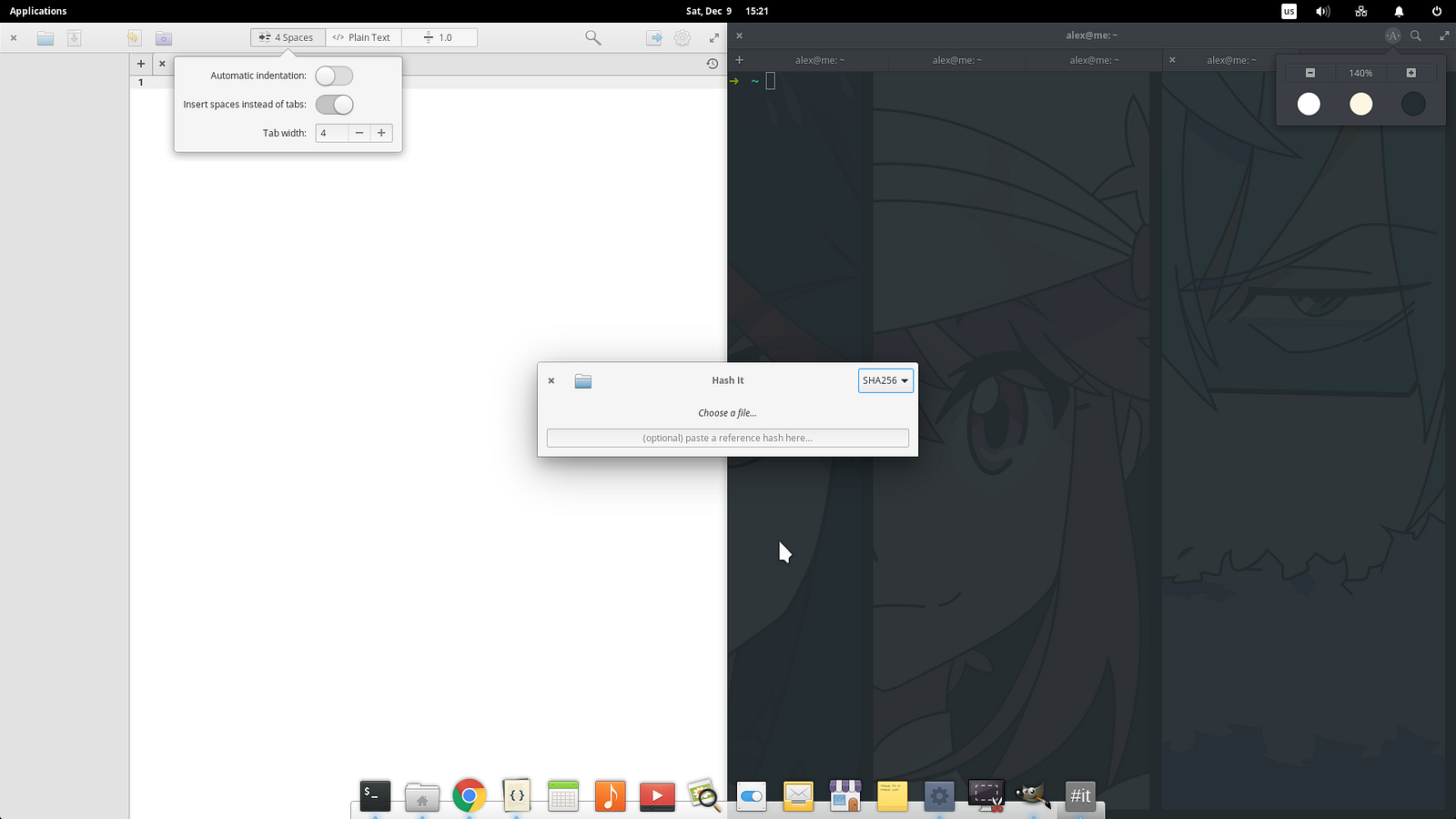Viewport: 1456px width, 819px height.
Task: Click the revert/restore icon in Code toolbar
Action: (134, 38)
